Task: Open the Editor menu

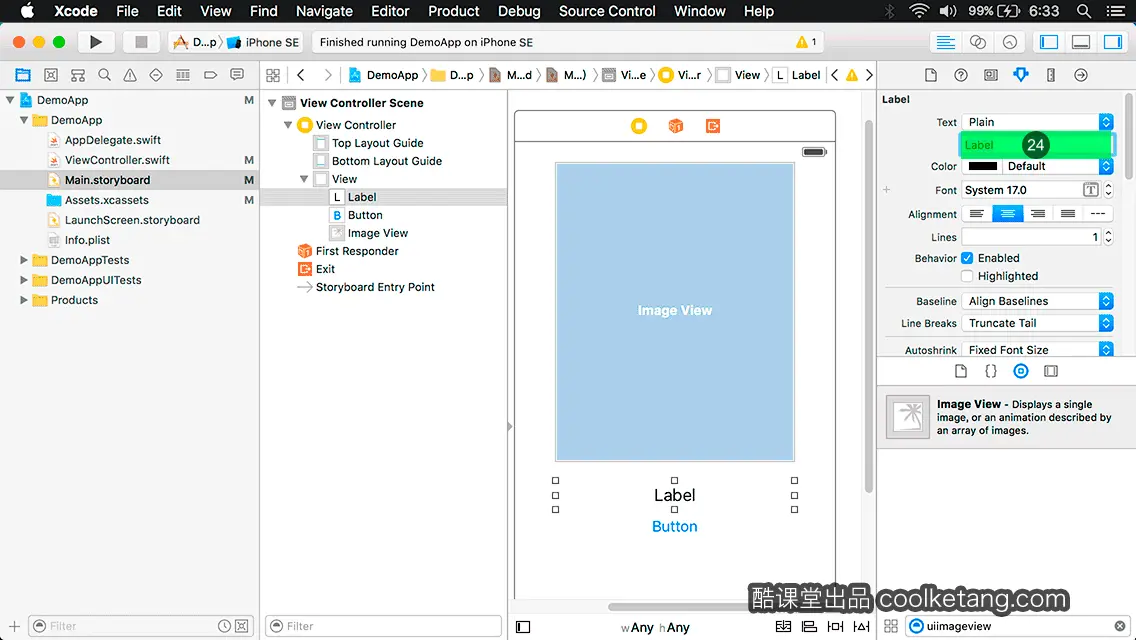Action: coord(390,11)
